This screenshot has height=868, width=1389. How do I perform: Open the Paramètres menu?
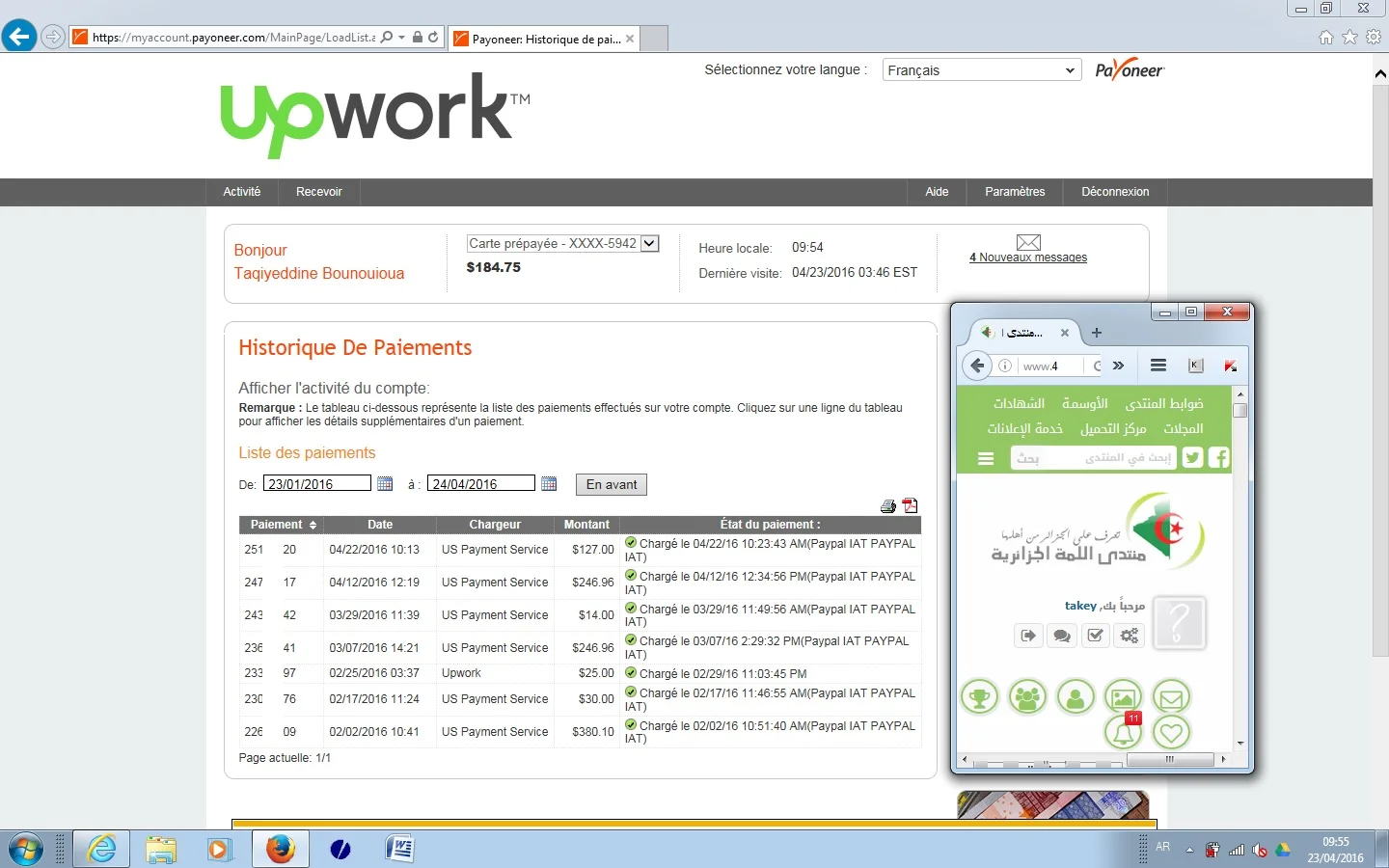pos(1015,192)
